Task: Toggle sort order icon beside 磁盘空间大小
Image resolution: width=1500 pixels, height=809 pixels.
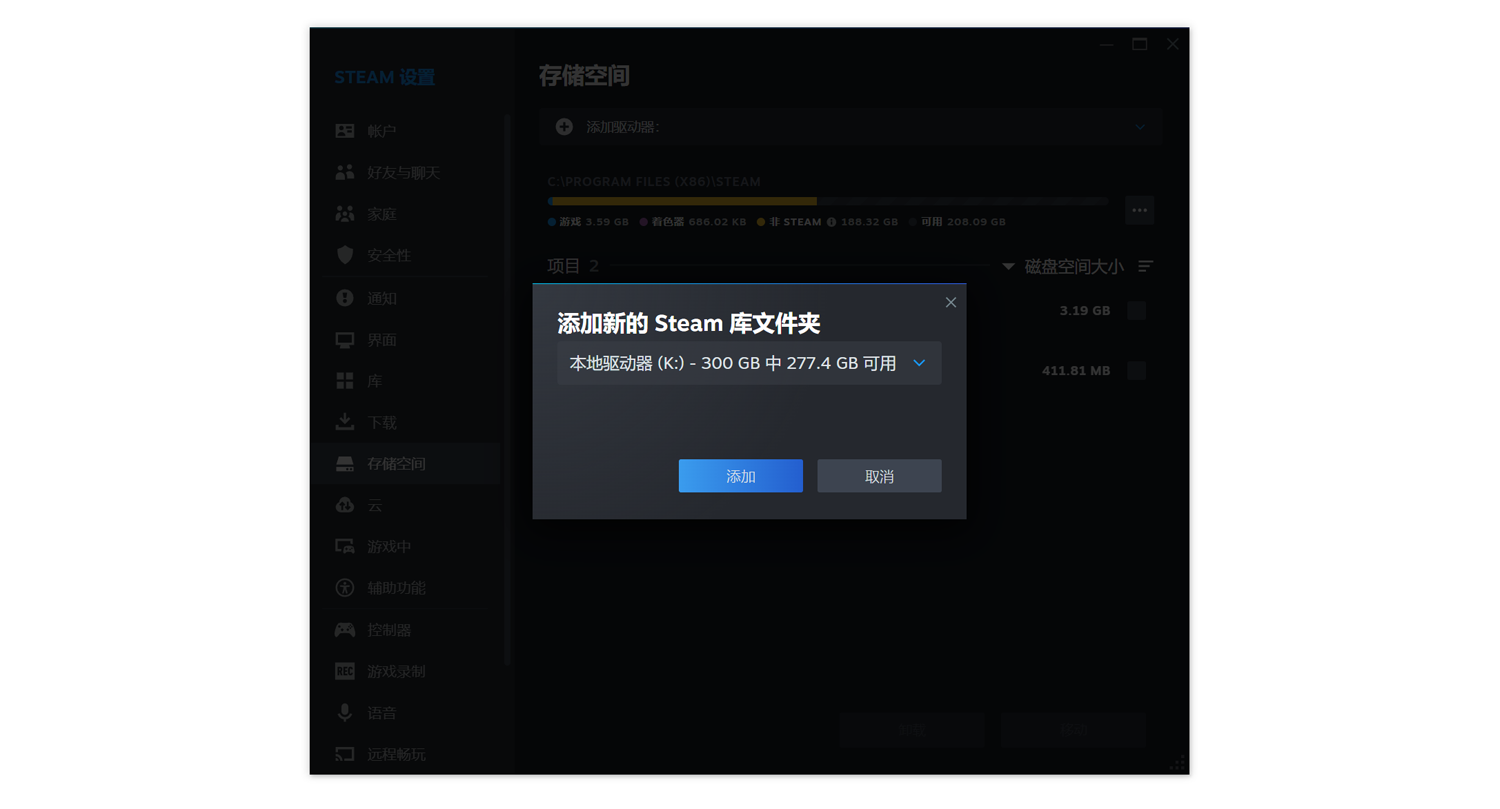Action: [x=1146, y=266]
